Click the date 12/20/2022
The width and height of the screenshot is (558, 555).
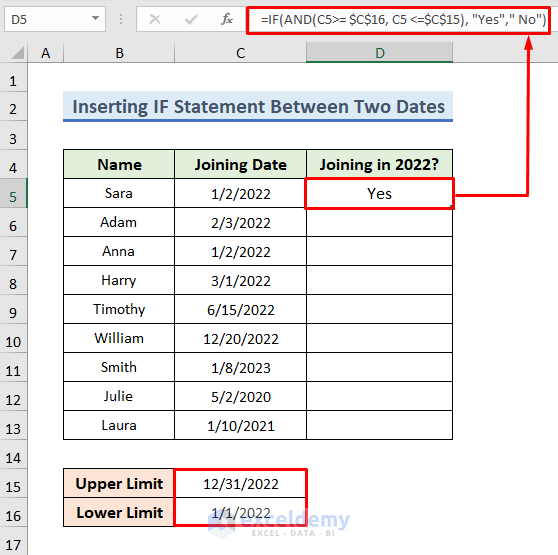click(x=241, y=339)
